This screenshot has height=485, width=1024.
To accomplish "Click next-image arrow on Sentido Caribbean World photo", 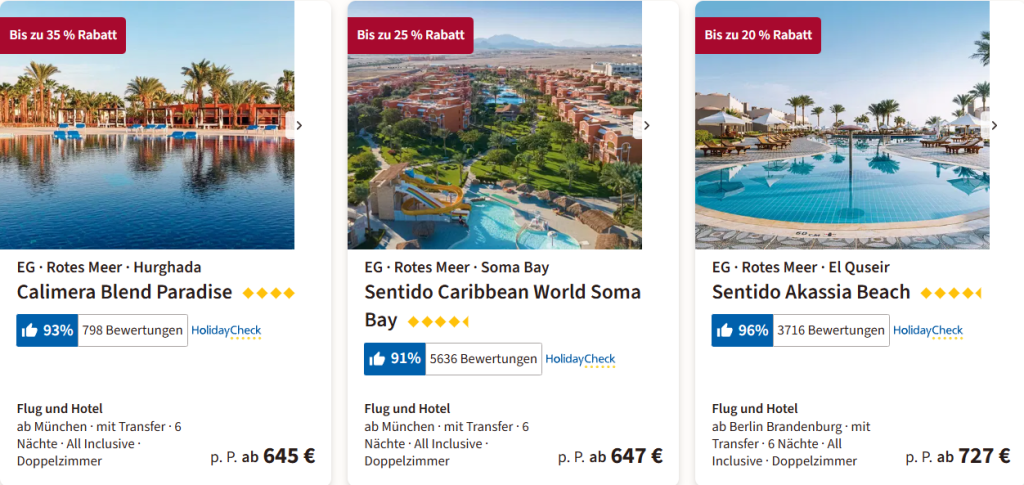I will click(x=646, y=125).
